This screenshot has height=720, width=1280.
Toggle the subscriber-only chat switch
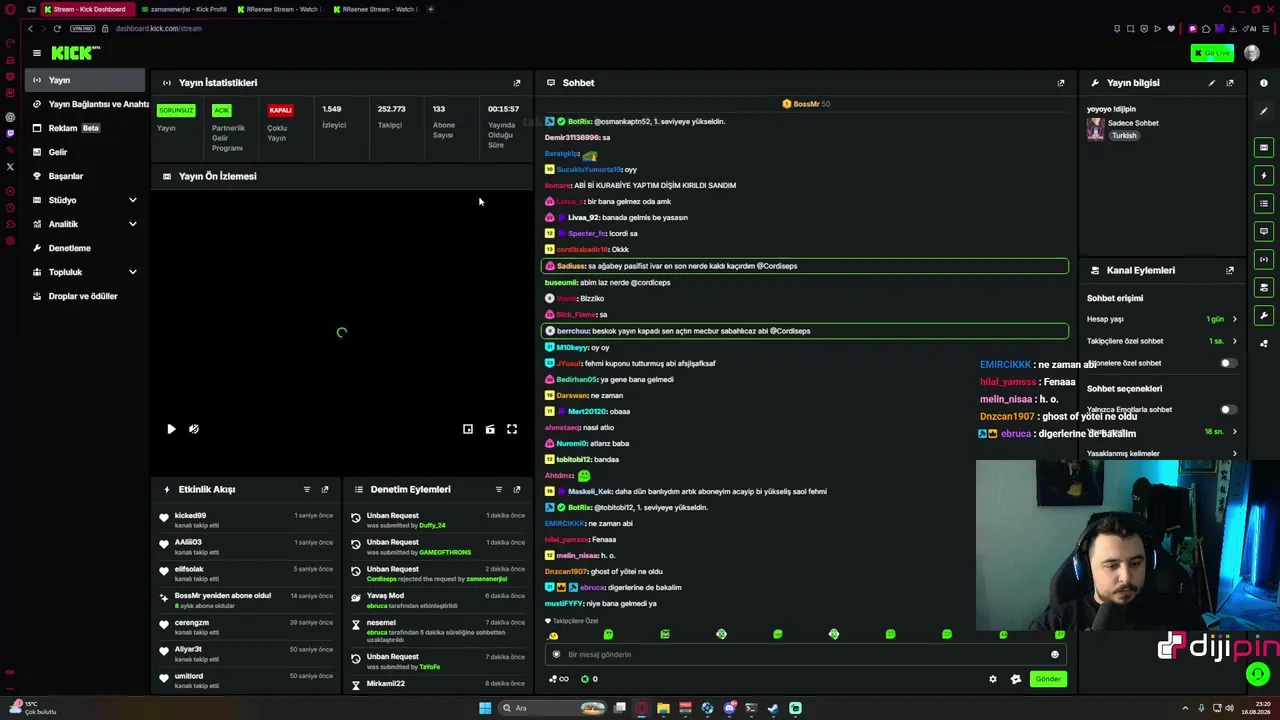1228,363
